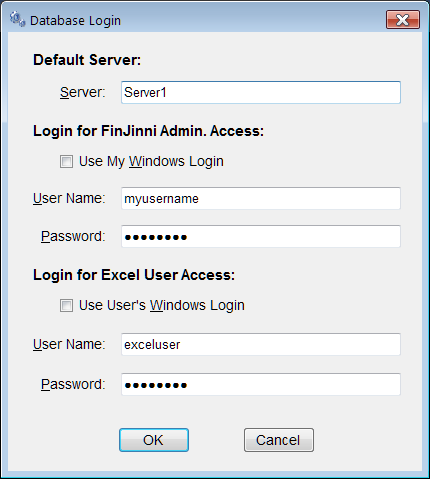Click the Login for Excel User Access: heading
The image size is (430, 479).
[x=134, y=275]
